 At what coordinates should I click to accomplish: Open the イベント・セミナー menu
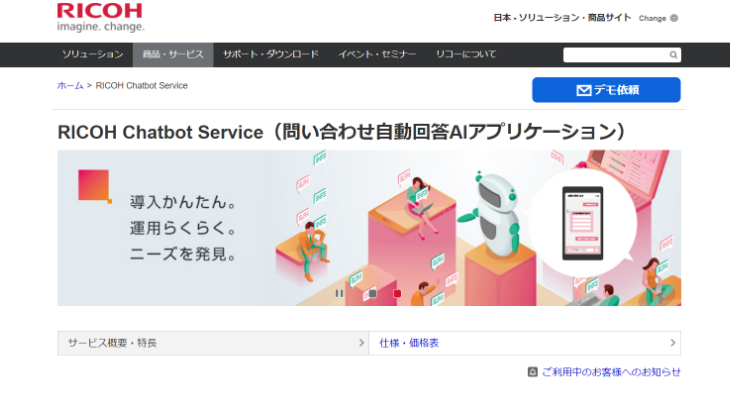tap(377, 54)
